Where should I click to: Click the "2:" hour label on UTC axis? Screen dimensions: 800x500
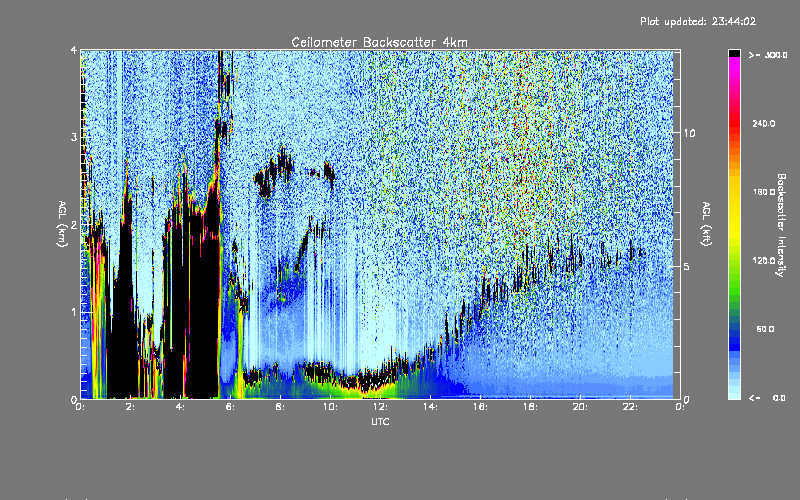point(130,407)
